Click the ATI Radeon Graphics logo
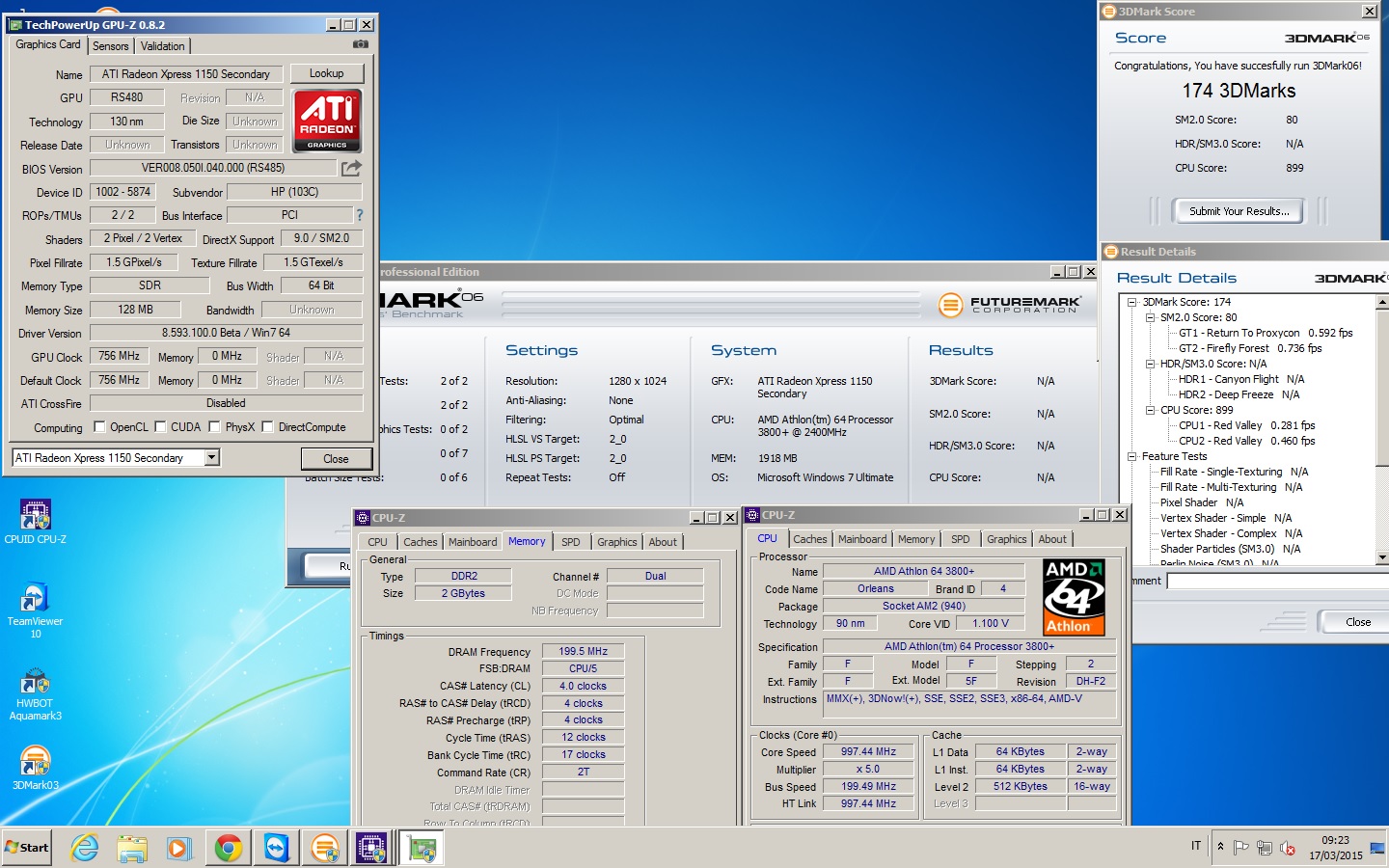 tap(327, 121)
